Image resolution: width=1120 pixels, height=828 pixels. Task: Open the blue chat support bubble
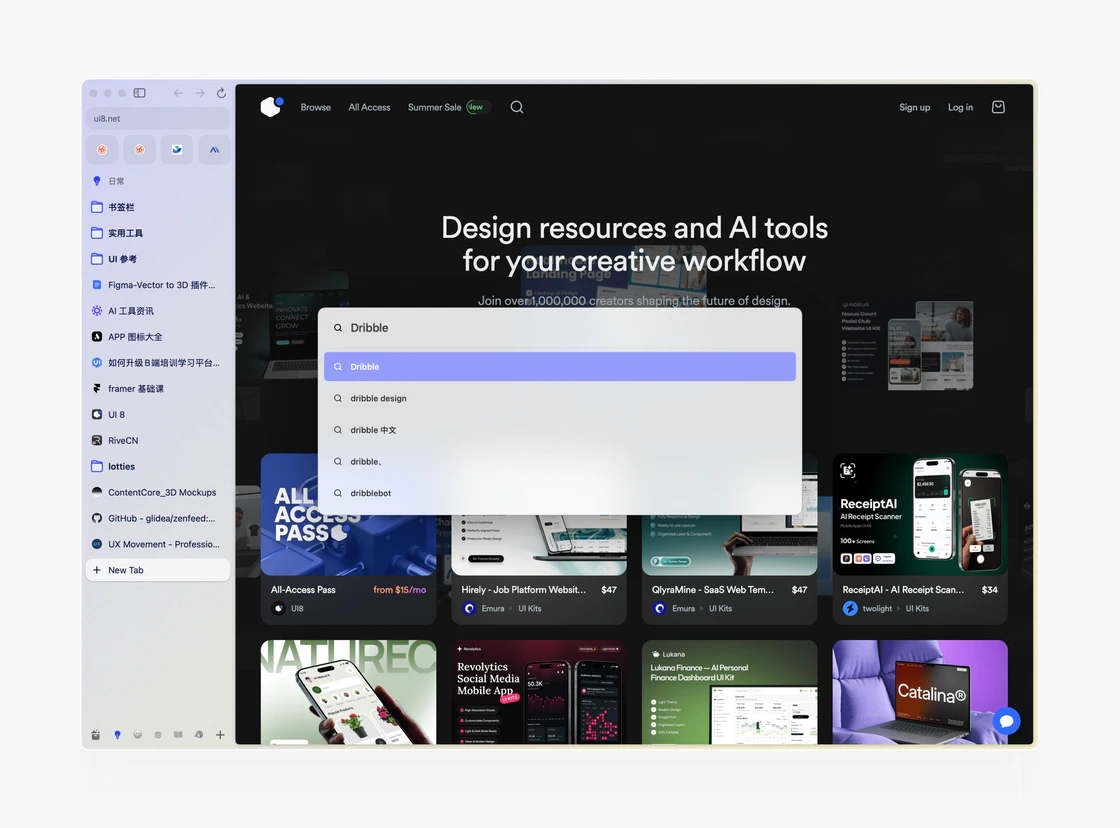pyautogui.click(x=1006, y=721)
